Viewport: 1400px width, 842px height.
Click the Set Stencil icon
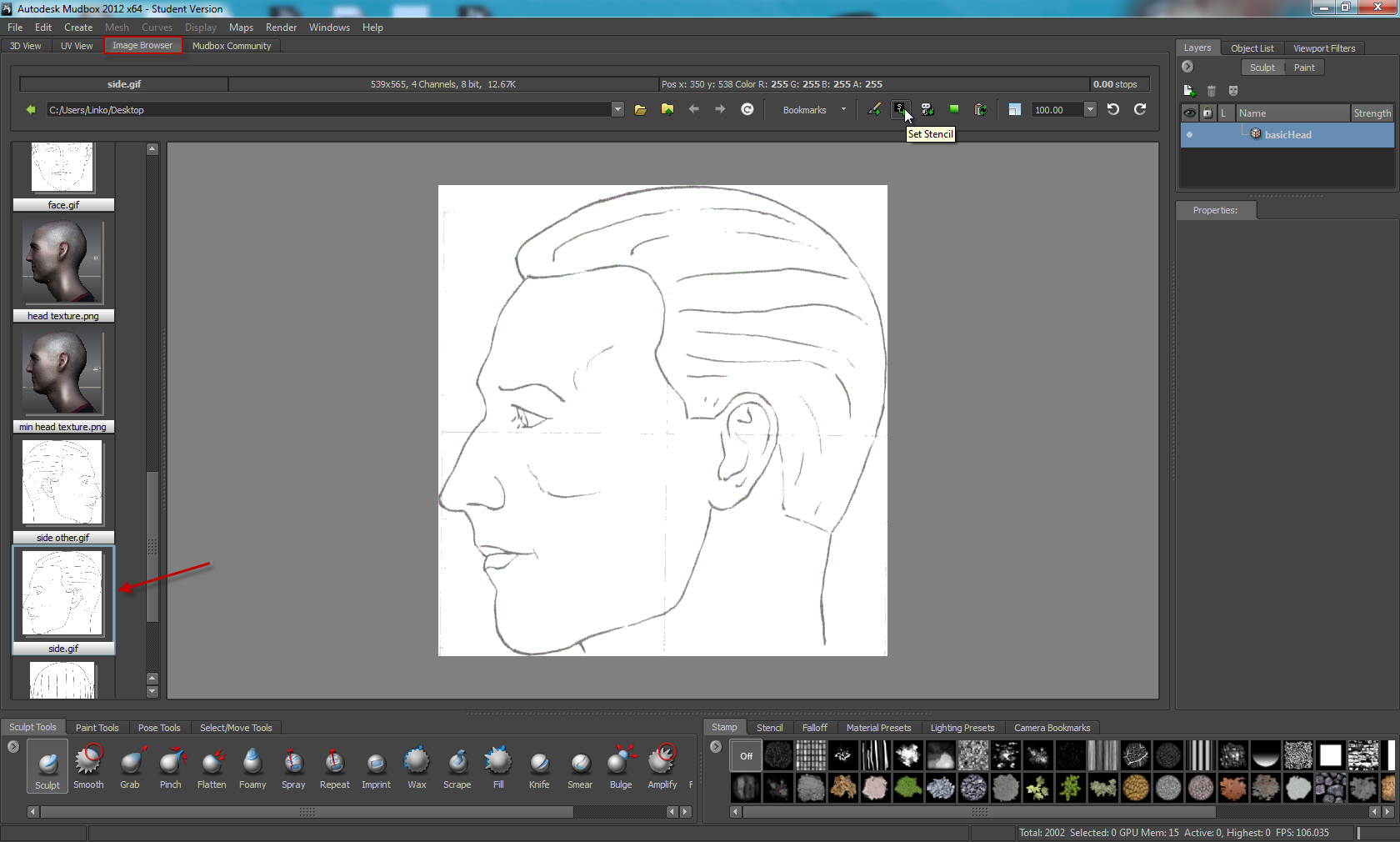pyautogui.click(x=900, y=109)
